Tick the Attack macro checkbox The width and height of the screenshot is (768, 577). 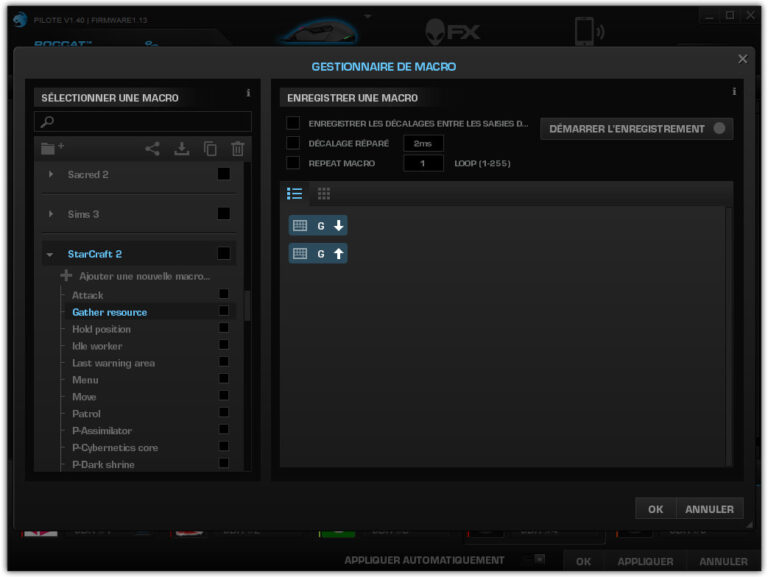(224, 294)
